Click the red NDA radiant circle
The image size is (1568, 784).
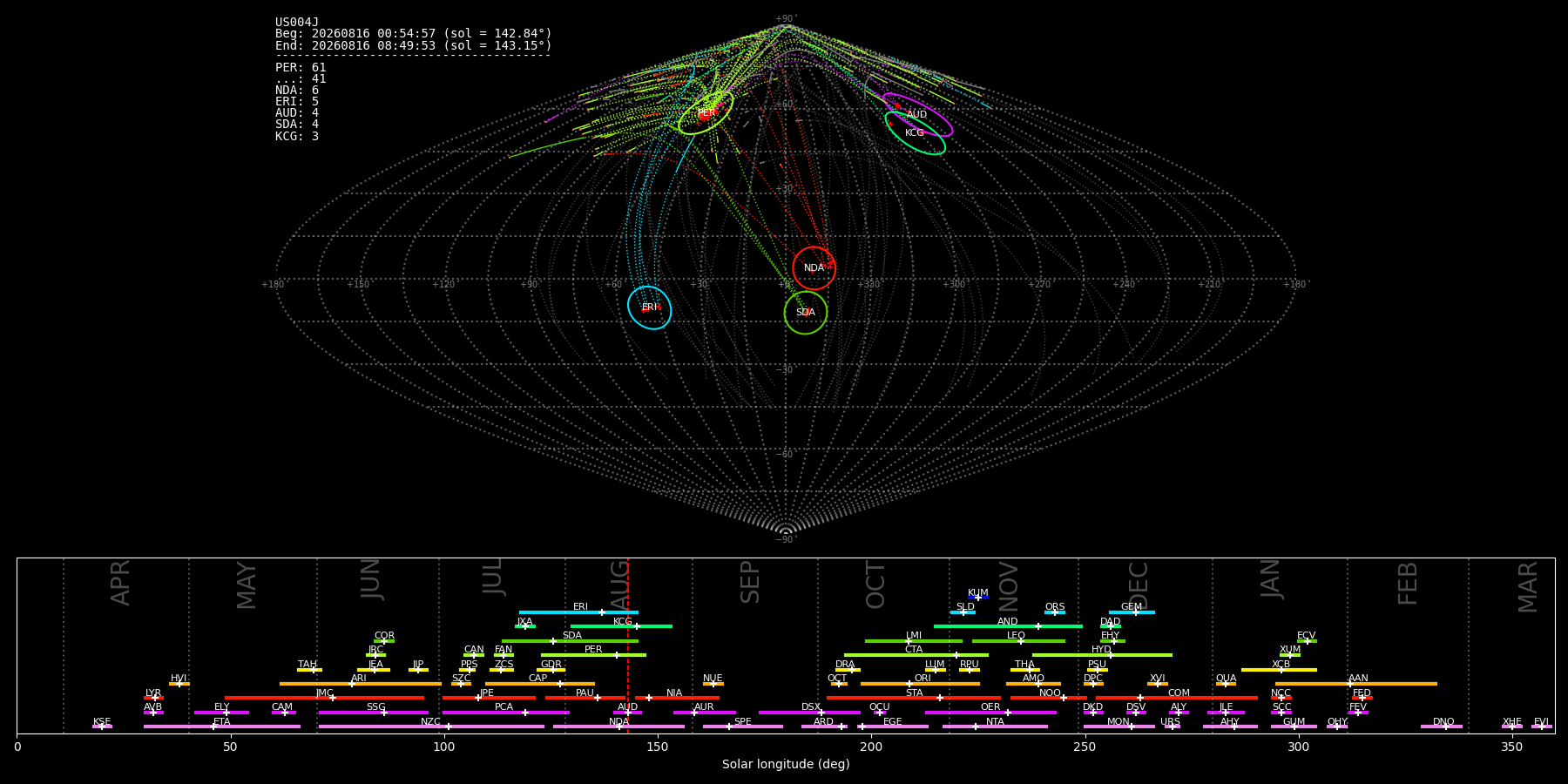814,268
